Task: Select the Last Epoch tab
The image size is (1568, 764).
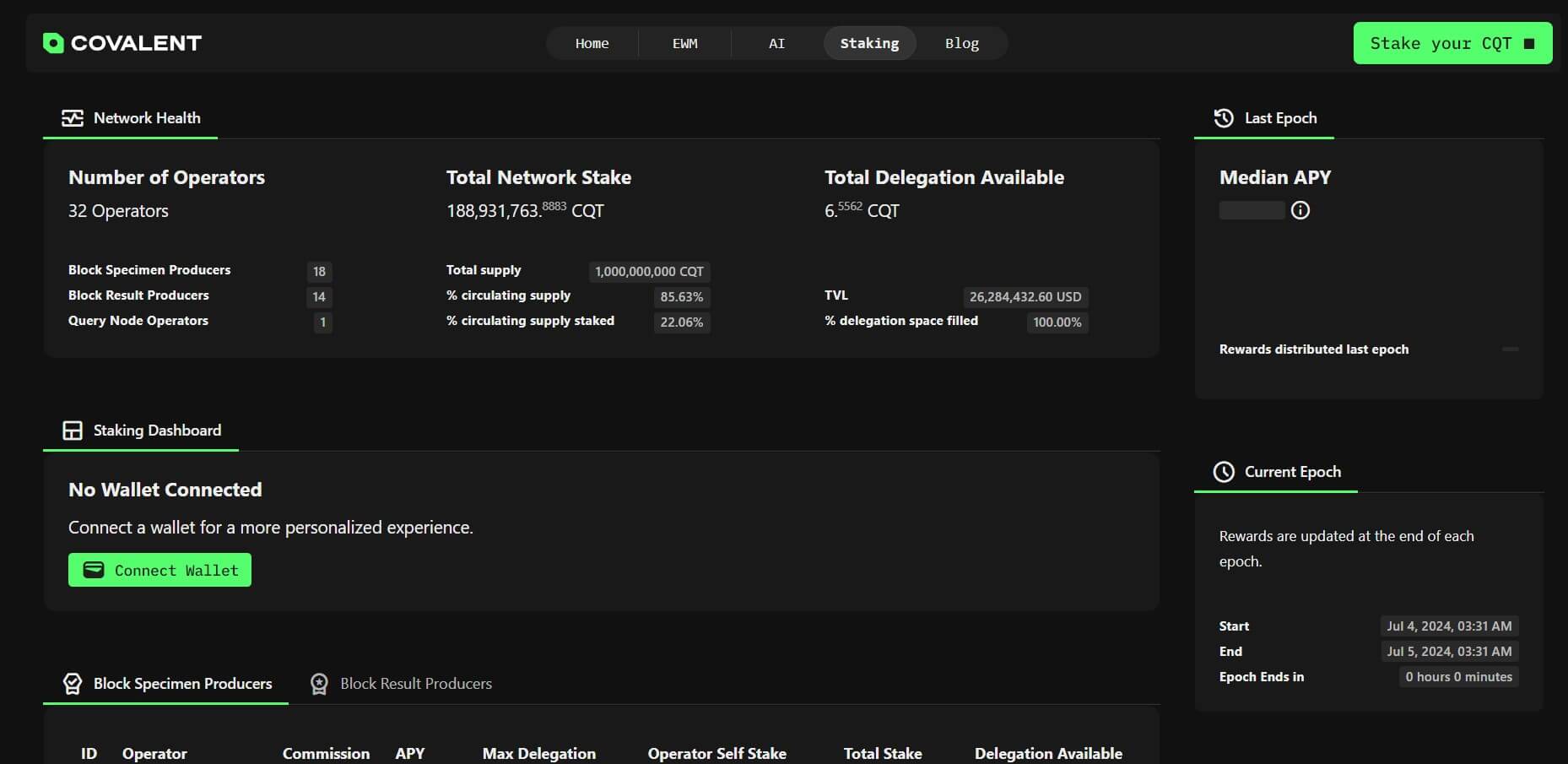Action: pyautogui.click(x=1264, y=118)
